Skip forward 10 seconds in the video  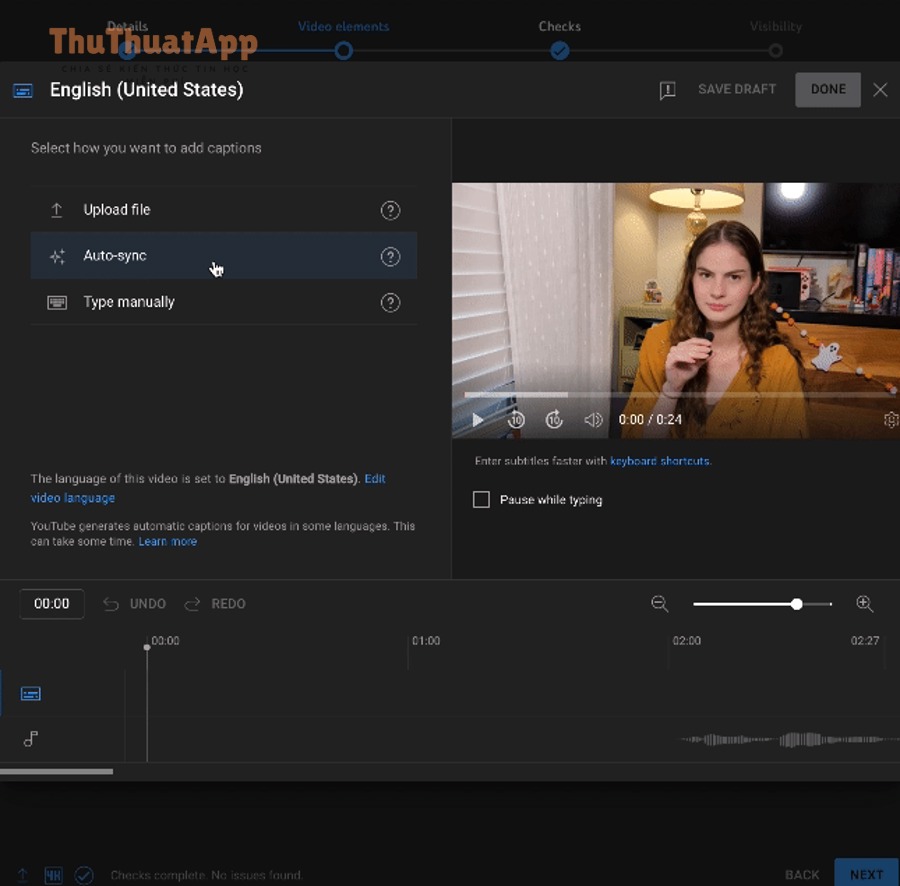(554, 420)
